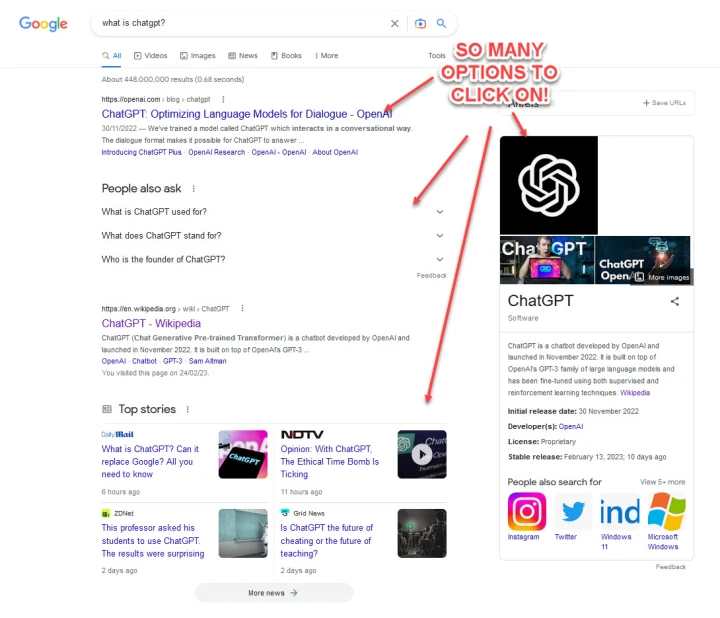Switch to the News tab
Screen dimensions: 720x618
click(x=243, y=56)
